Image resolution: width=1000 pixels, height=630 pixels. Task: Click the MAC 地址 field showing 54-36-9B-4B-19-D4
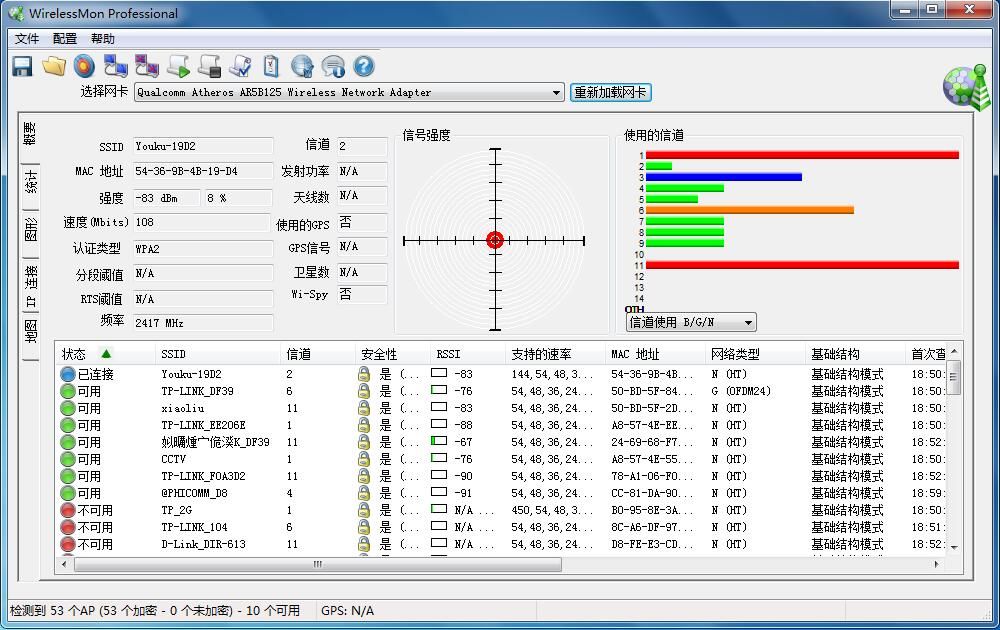(x=203, y=172)
